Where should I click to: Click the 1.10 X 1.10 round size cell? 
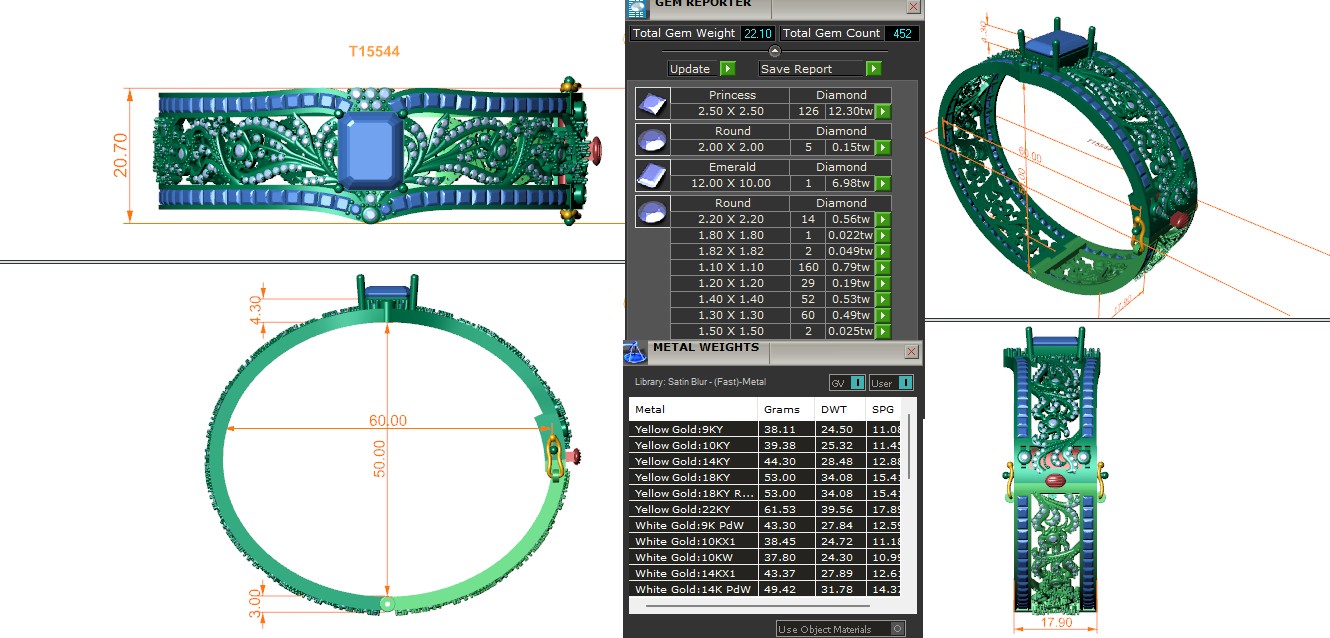tap(730, 267)
